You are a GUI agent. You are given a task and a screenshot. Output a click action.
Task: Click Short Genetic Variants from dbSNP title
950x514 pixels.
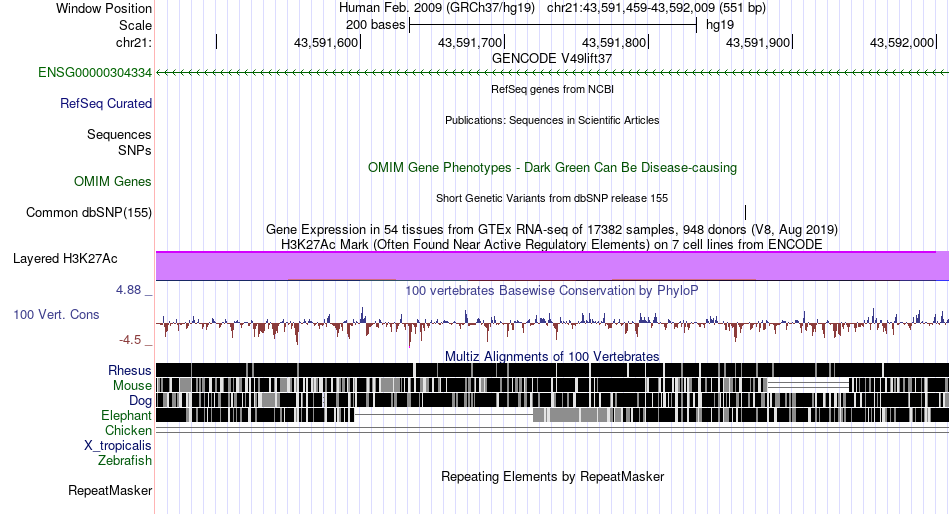click(x=552, y=198)
